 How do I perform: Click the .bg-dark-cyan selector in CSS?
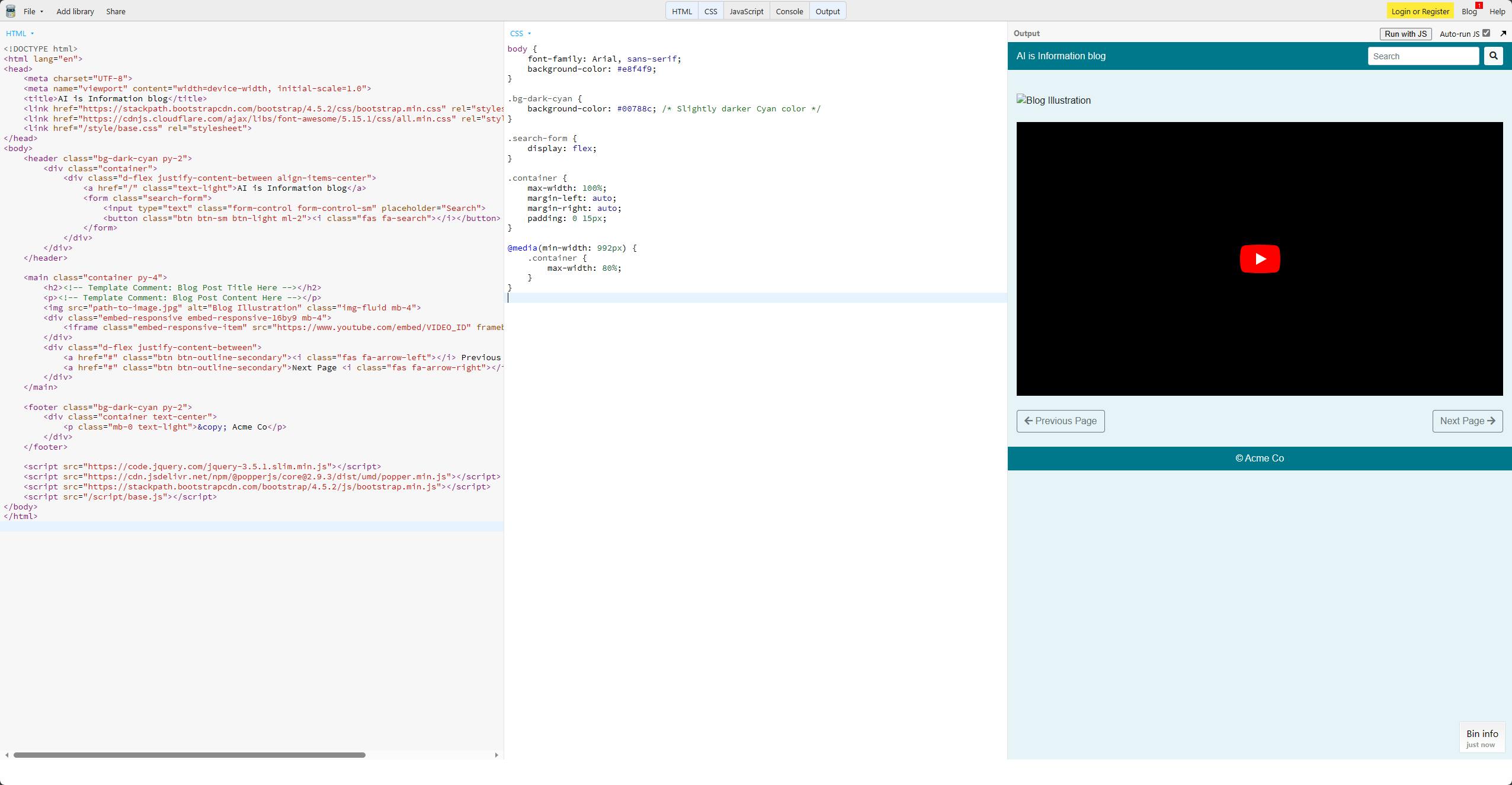[539, 98]
